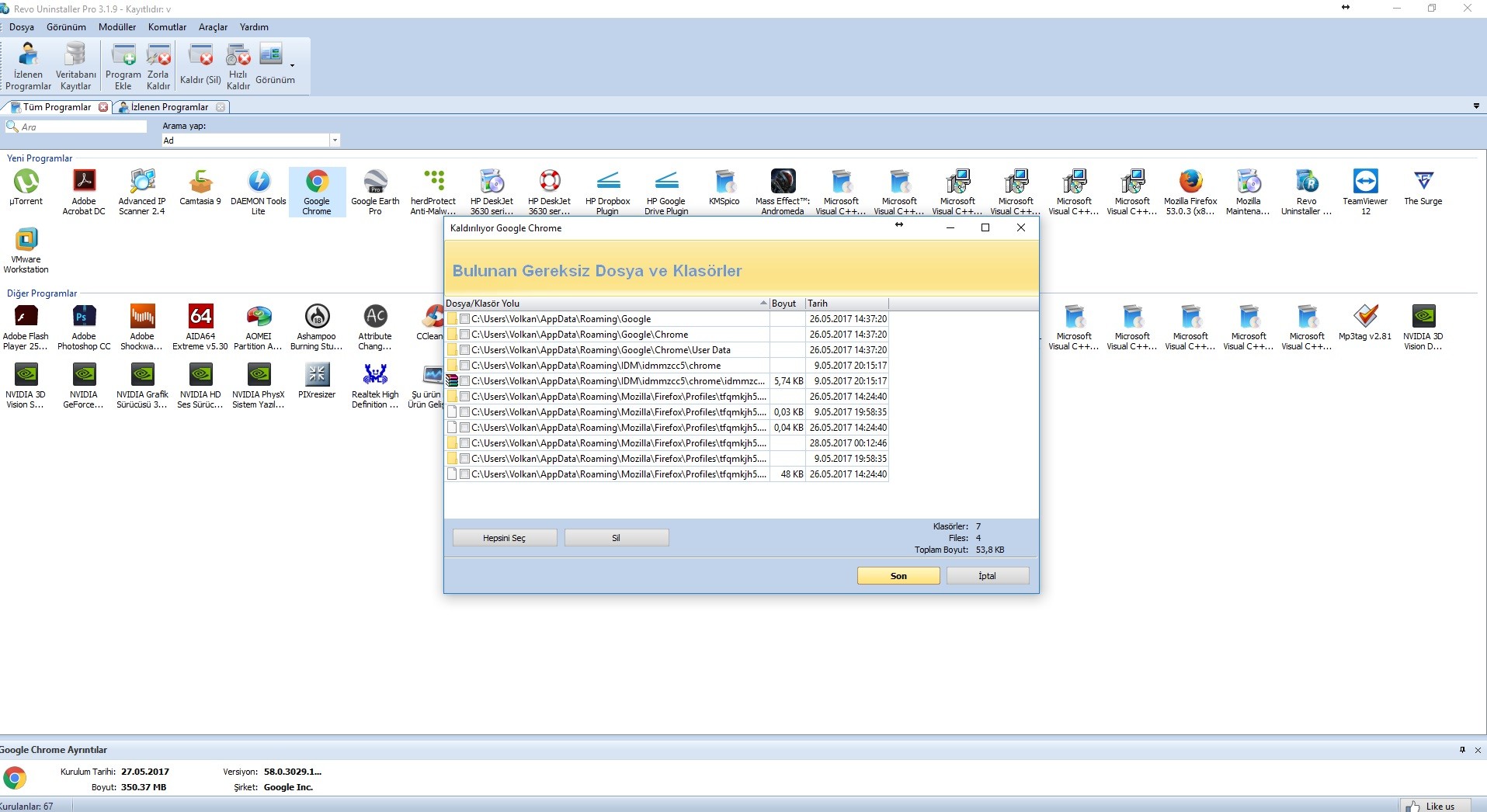Viewport: 1487px width, 812px height.
Task: Select TeamViewer 12 program icon
Action: [x=1365, y=192]
